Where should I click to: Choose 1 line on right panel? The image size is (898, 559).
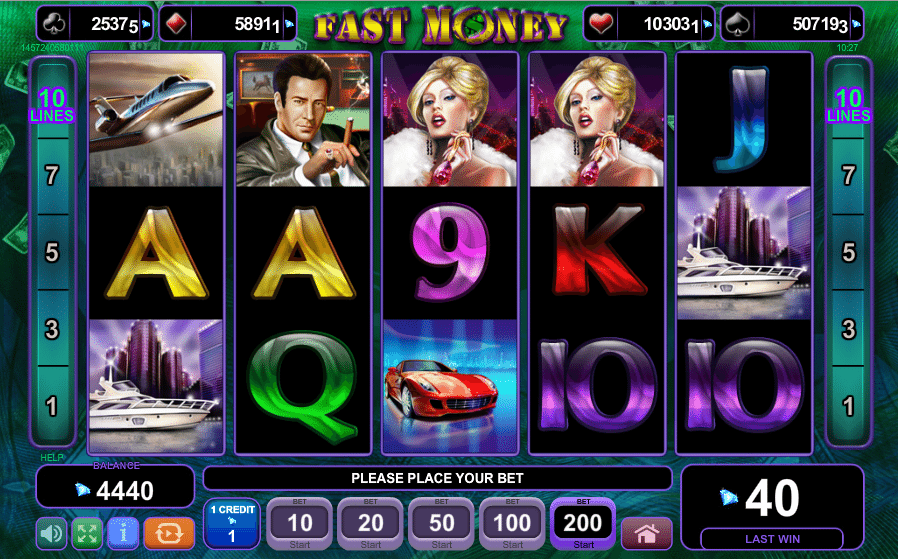click(x=848, y=406)
